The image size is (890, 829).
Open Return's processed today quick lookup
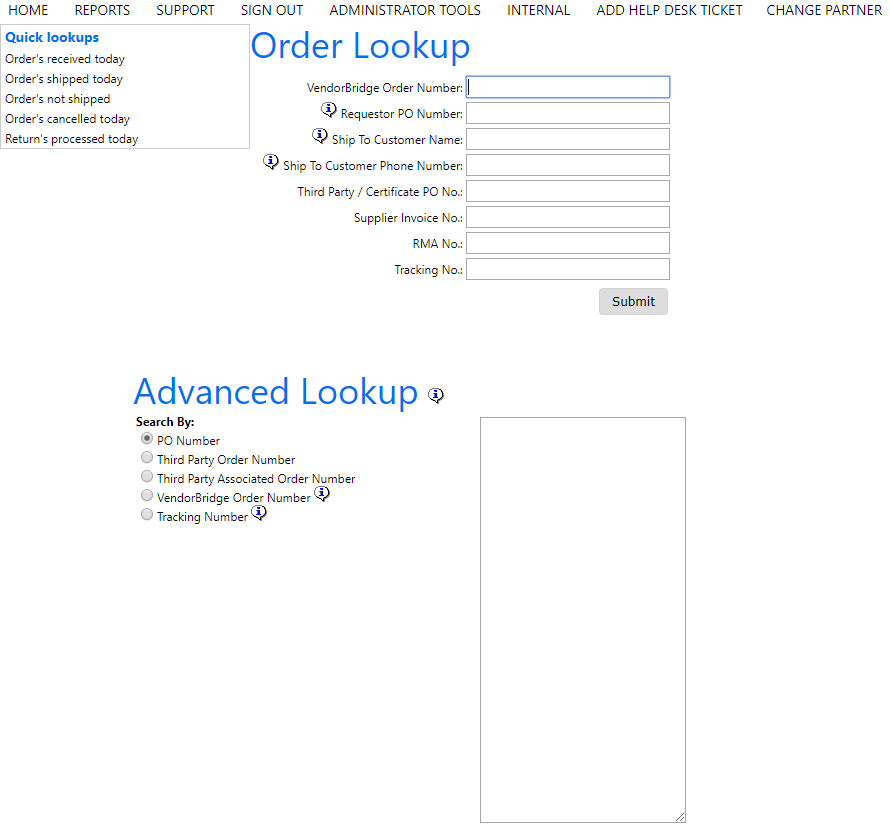coord(72,139)
